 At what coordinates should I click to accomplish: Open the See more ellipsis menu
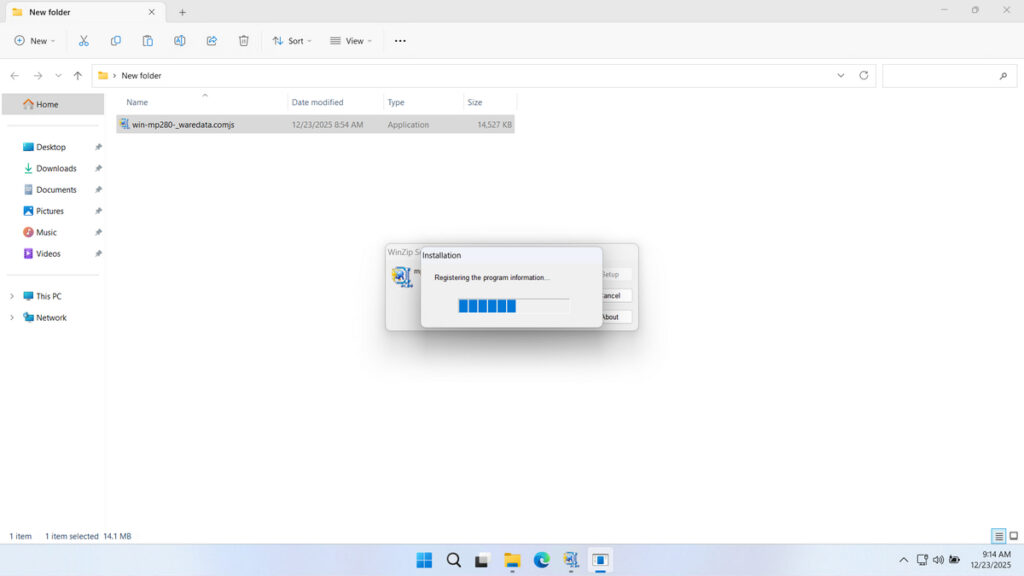400,41
